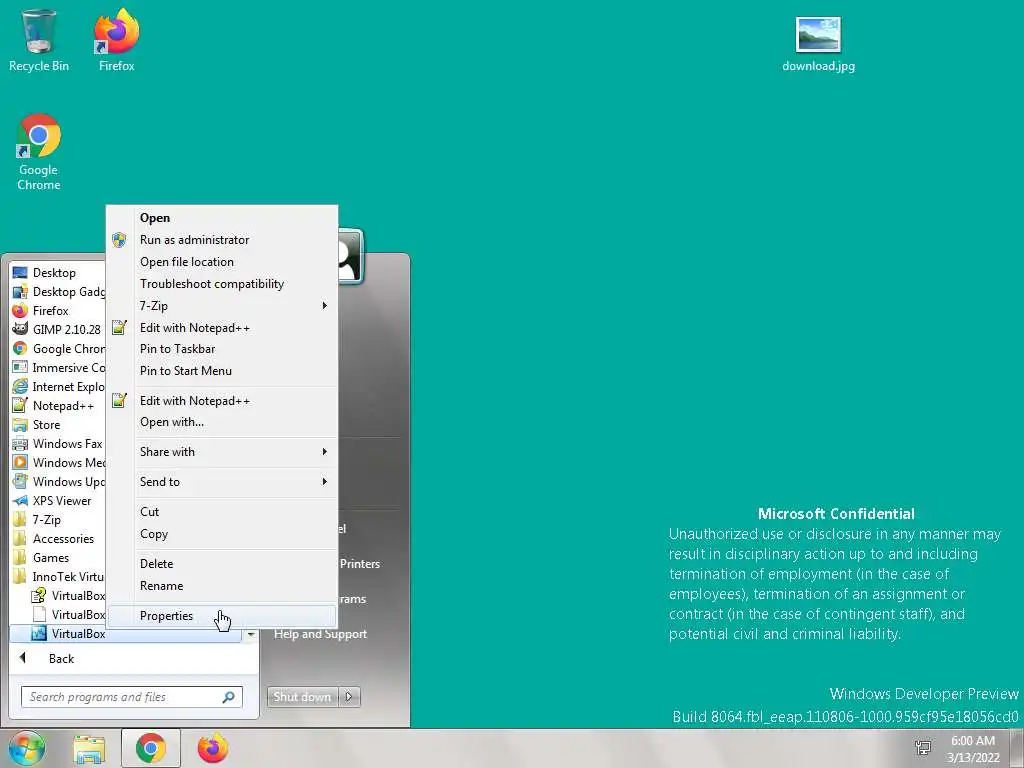Image resolution: width=1024 pixels, height=768 pixels.
Task: Click the Start orb button
Action: pyautogui.click(x=26, y=748)
